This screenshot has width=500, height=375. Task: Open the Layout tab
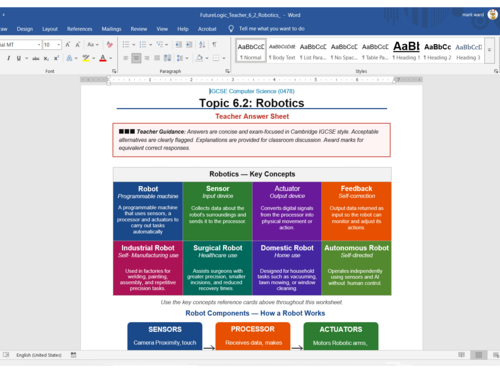[50, 29]
